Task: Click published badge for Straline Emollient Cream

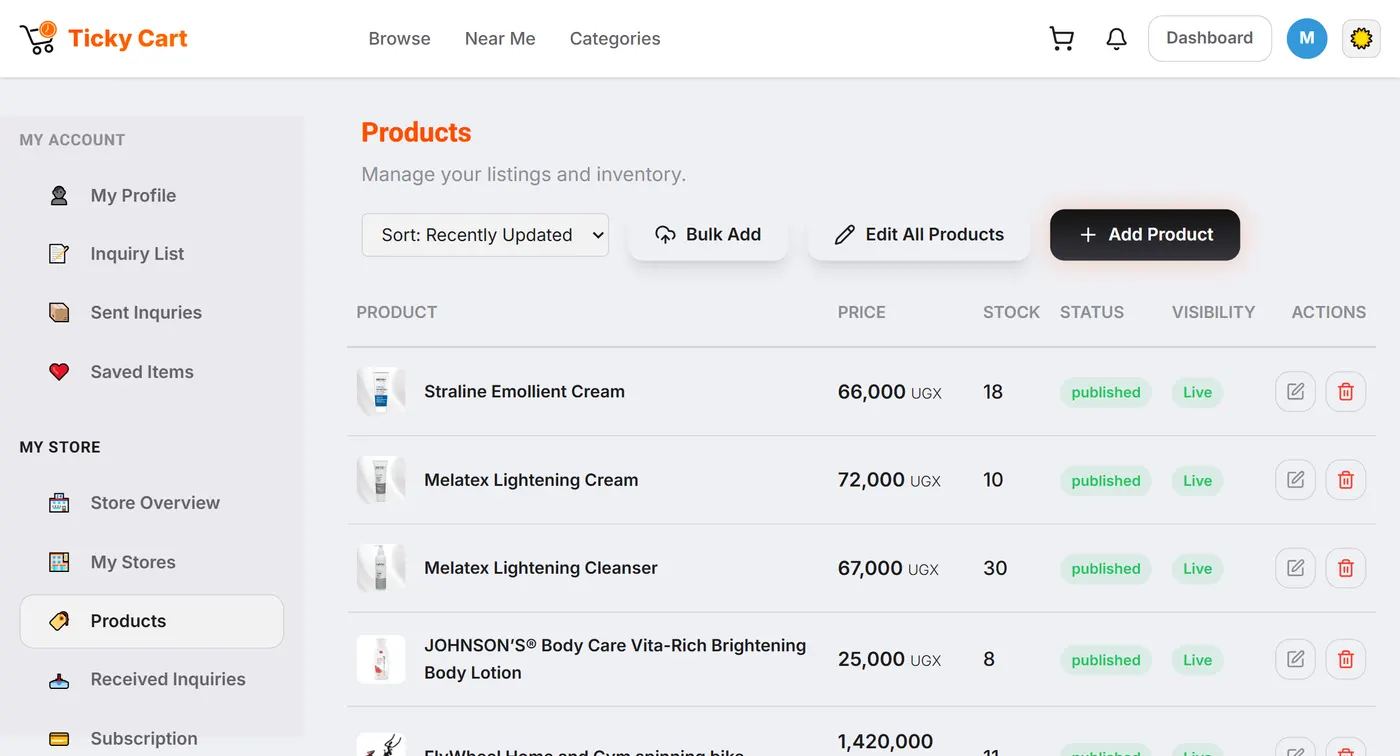Action: [1106, 392]
